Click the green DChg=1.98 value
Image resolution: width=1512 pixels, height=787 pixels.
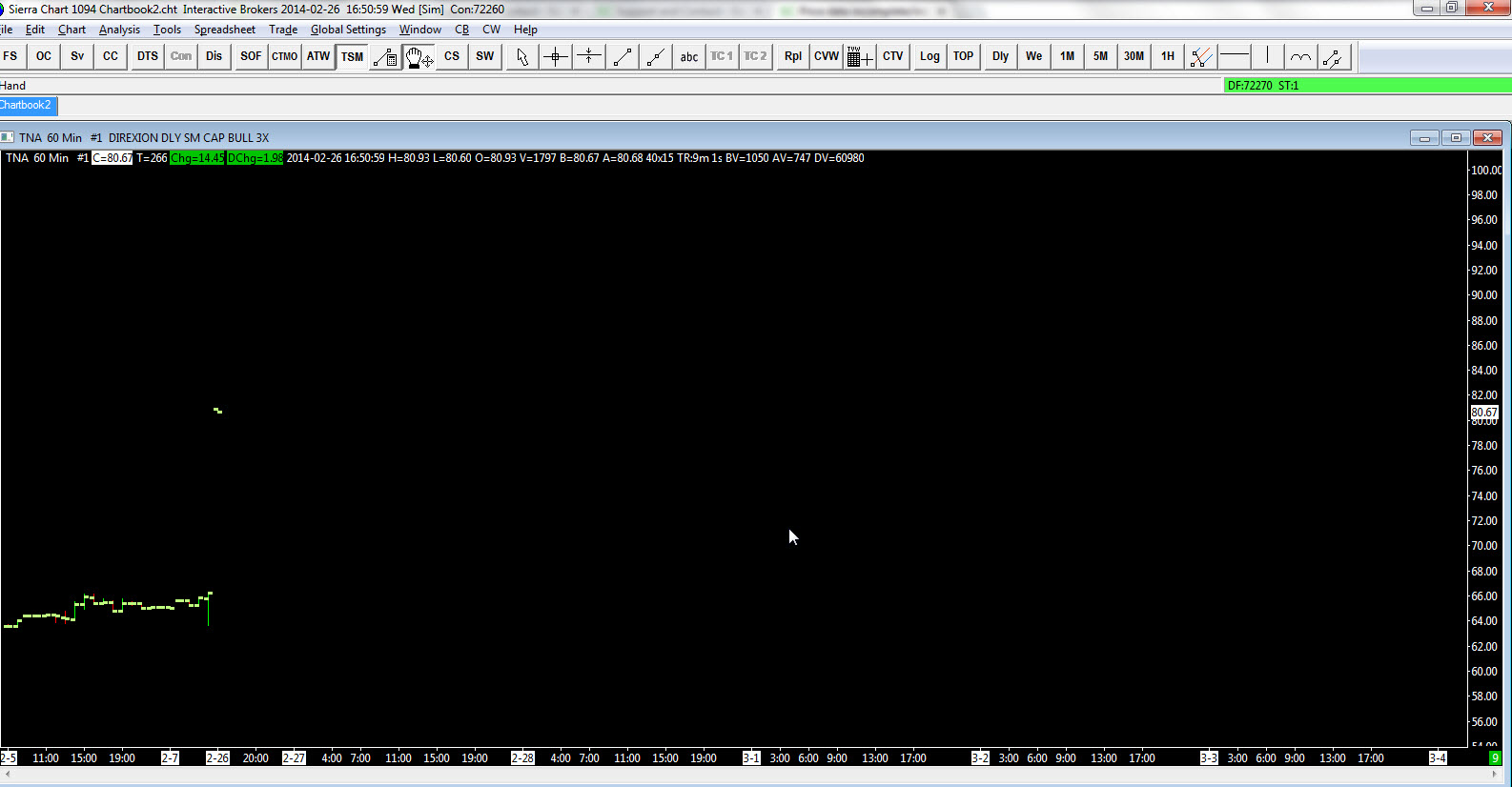point(255,158)
